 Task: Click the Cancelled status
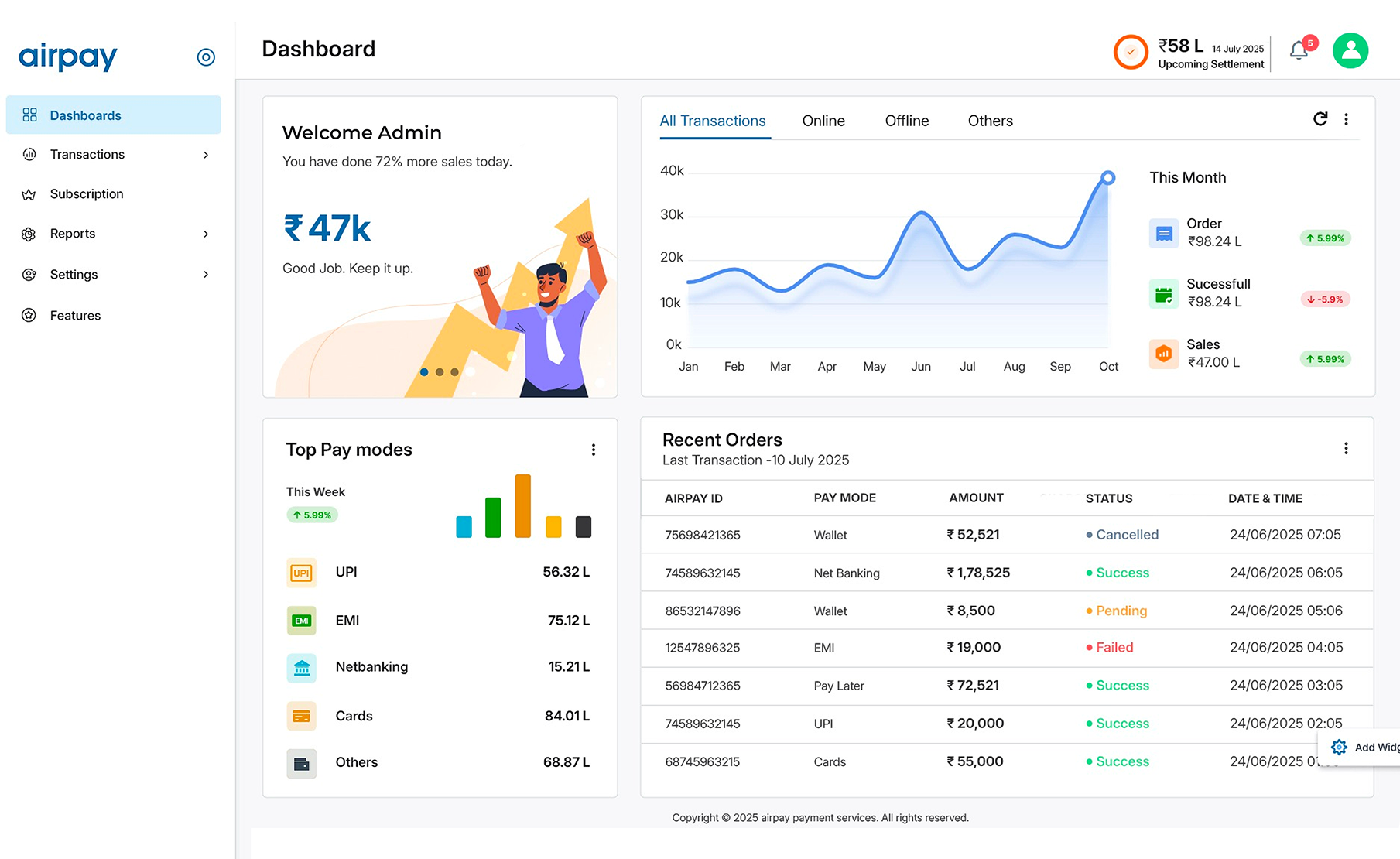[x=1122, y=535]
